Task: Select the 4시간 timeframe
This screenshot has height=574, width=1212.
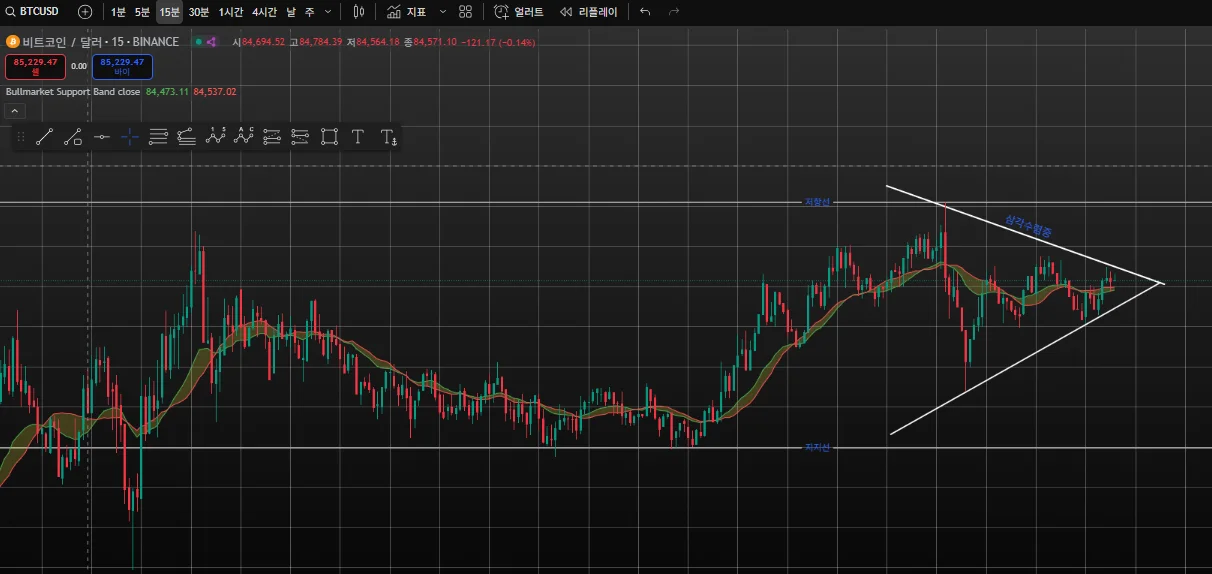Action: (265, 12)
